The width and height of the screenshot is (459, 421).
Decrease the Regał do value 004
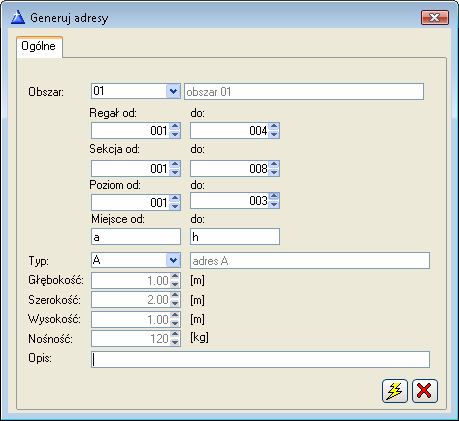click(274, 134)
